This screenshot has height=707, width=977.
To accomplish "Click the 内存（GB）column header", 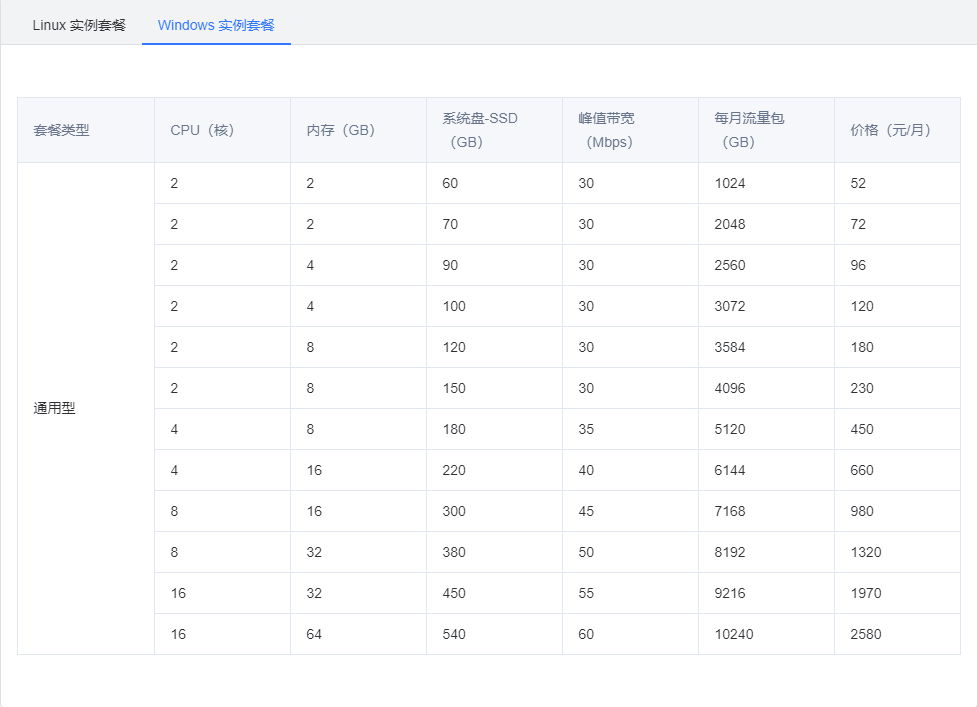I will (x=341, y=130).
